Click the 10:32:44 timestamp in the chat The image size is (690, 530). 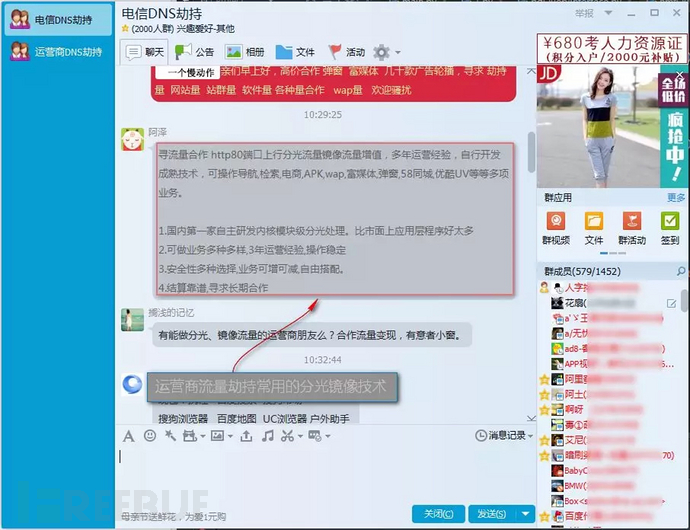coord(323,360)
